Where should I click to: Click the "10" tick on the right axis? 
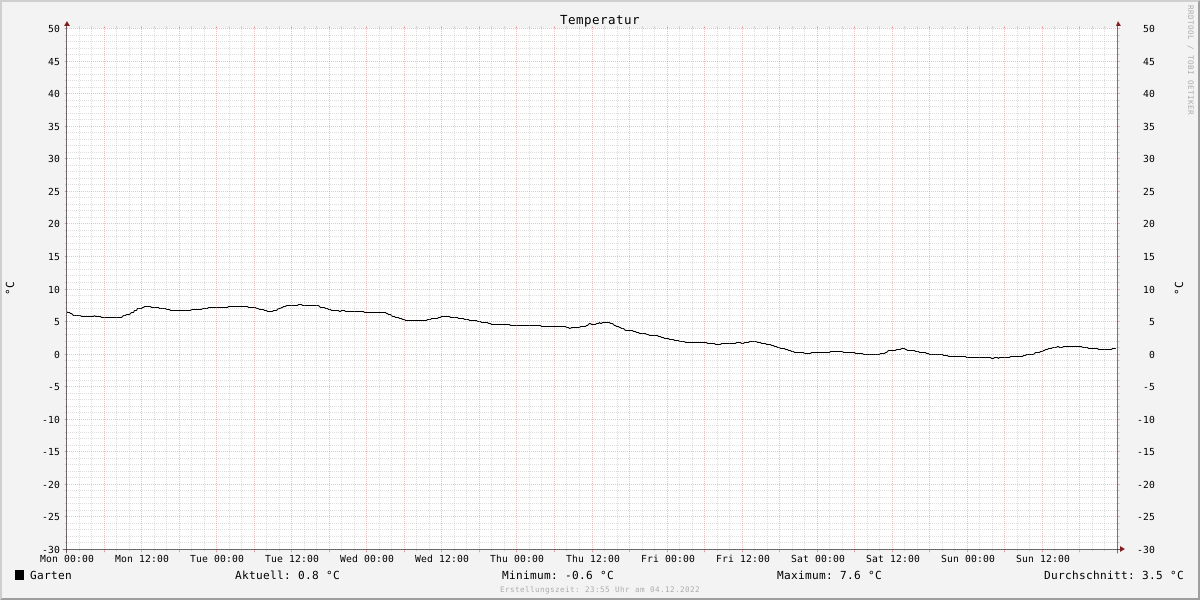[x=1148, y=289]
